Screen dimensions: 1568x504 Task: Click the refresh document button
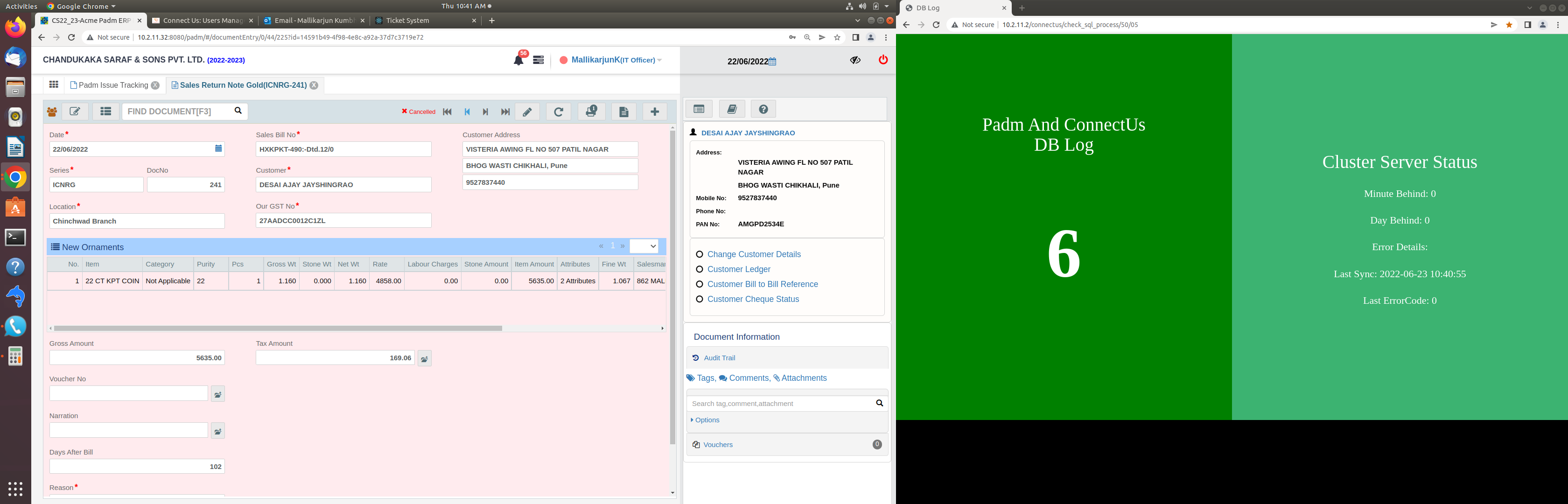point(558,112)
